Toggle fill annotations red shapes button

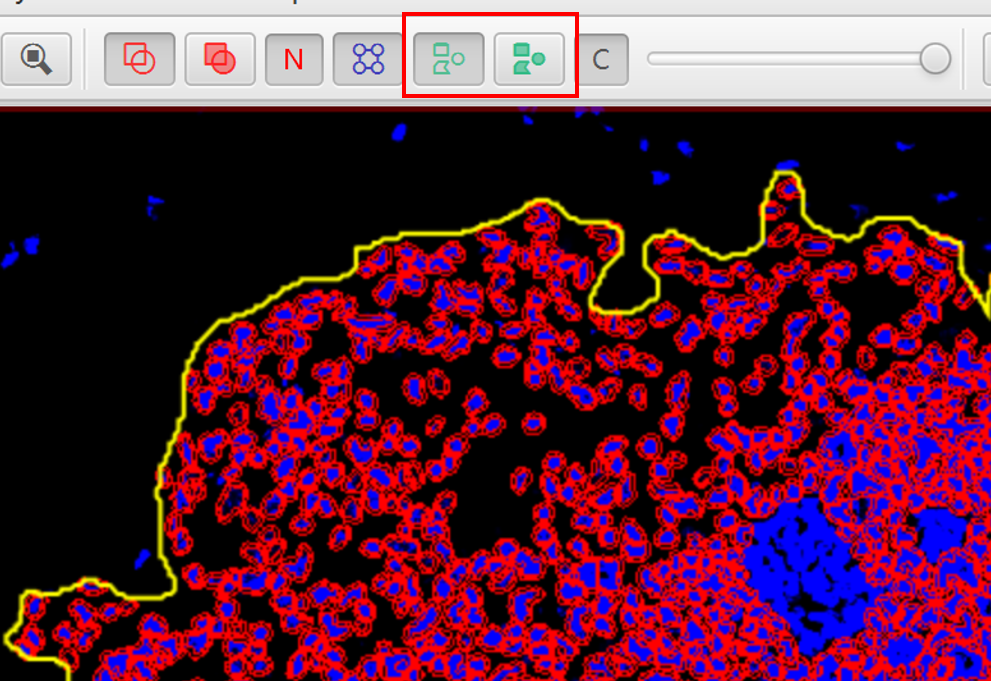click(219, 60)
